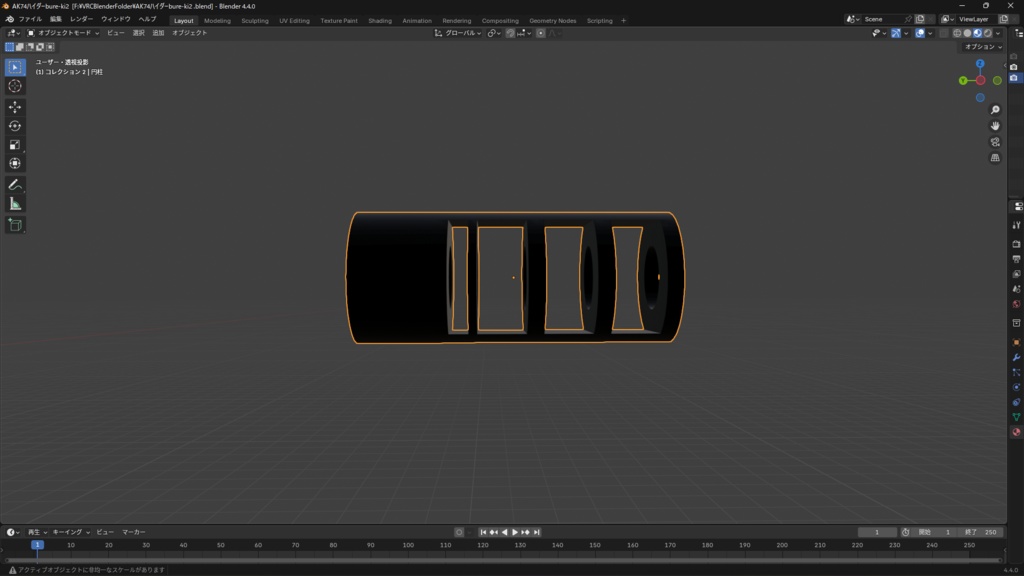
Task: Enable extend selection mode icon
Action: (x=20, y=47)
